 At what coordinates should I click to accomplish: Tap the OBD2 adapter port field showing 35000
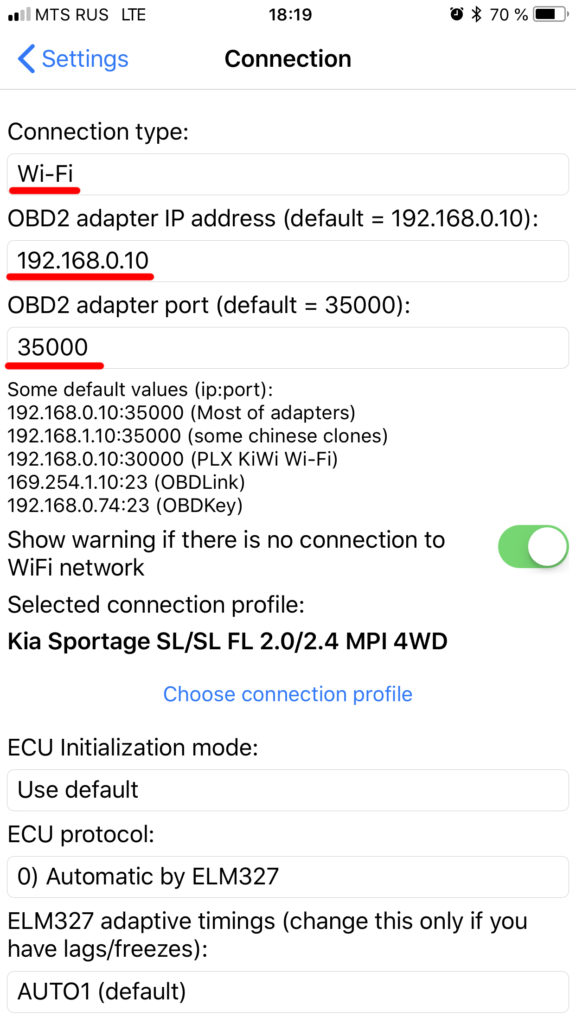[288, 347]
